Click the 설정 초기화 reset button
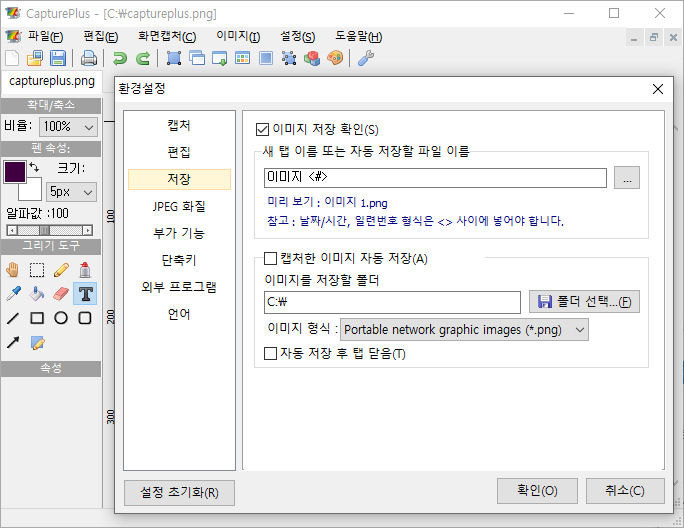 click(x=179, y=492)
